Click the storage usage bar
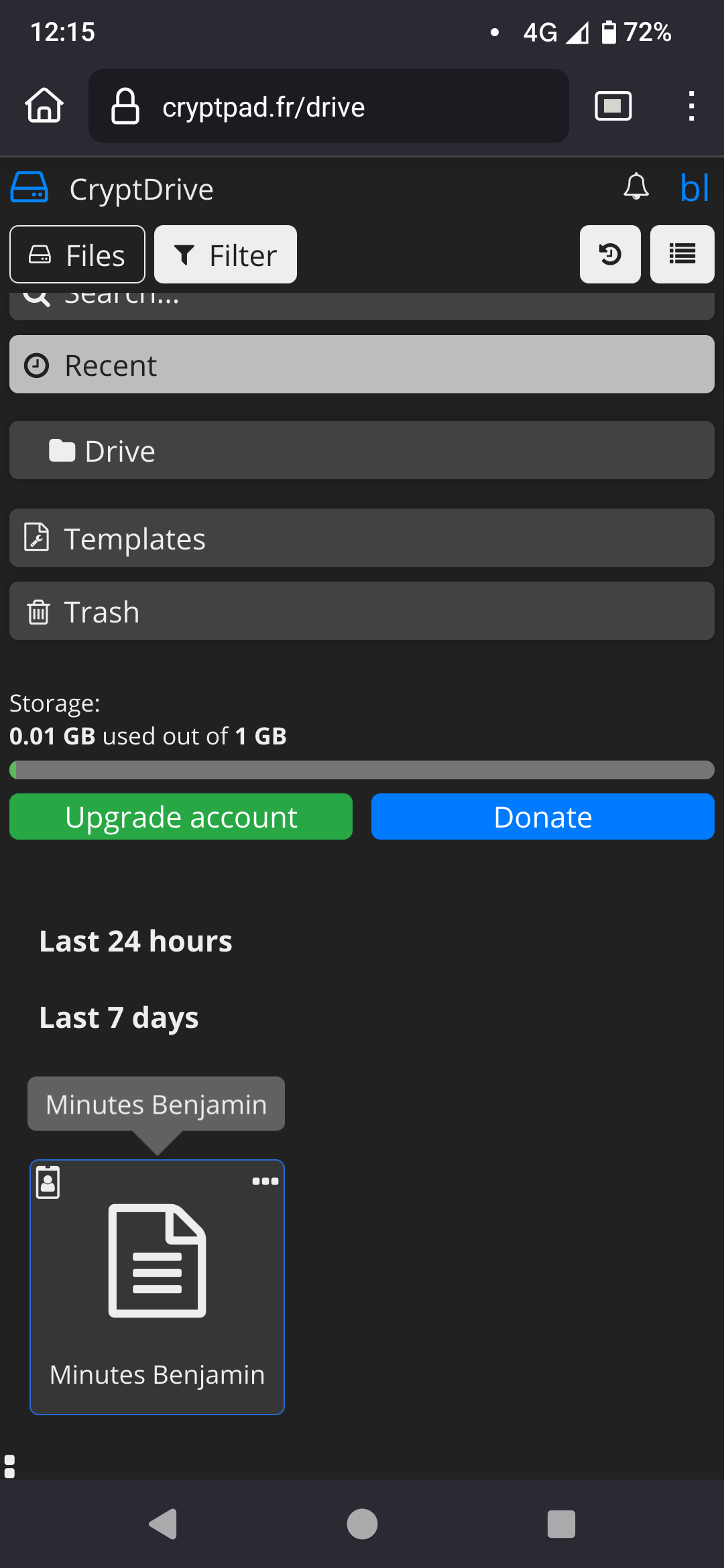Screen dimensions: 724x1568 [362, 770]
